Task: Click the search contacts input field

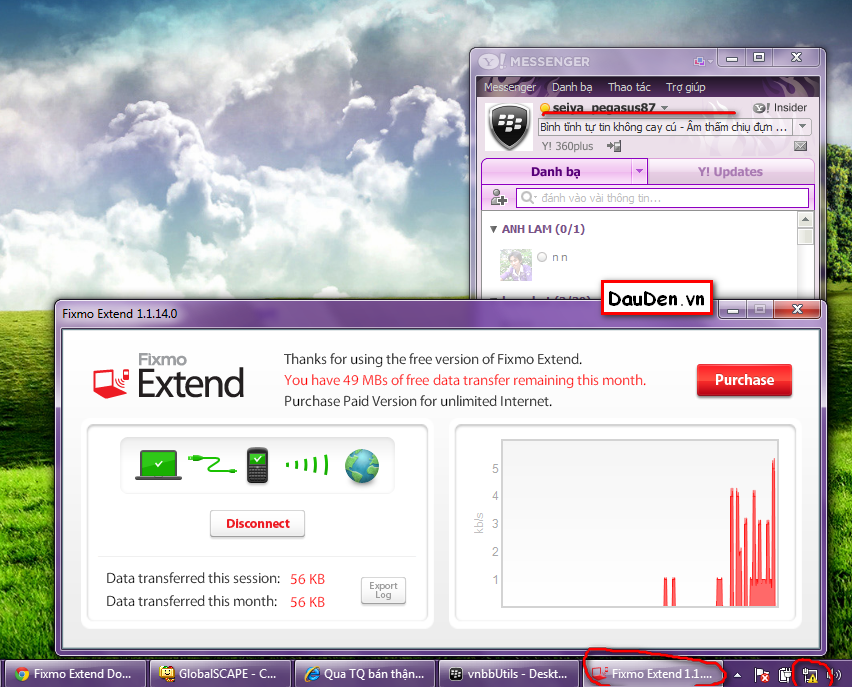Action: (x=662, y=198)
